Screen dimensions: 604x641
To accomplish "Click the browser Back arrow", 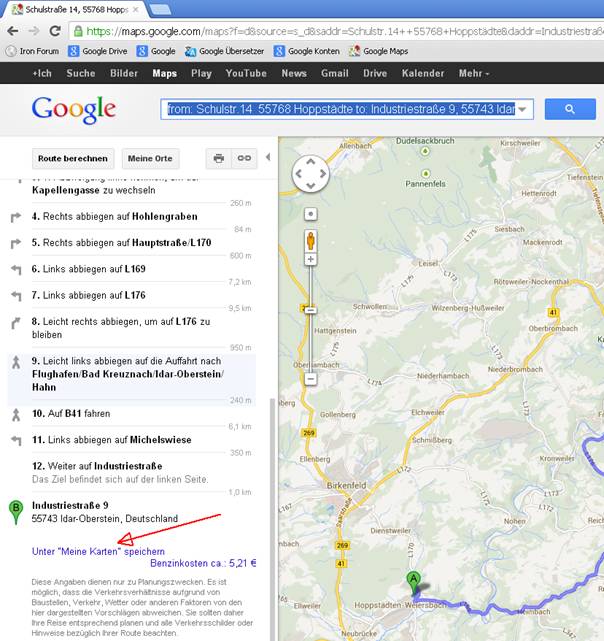I will pyautogui.click(x=13, y=31).
